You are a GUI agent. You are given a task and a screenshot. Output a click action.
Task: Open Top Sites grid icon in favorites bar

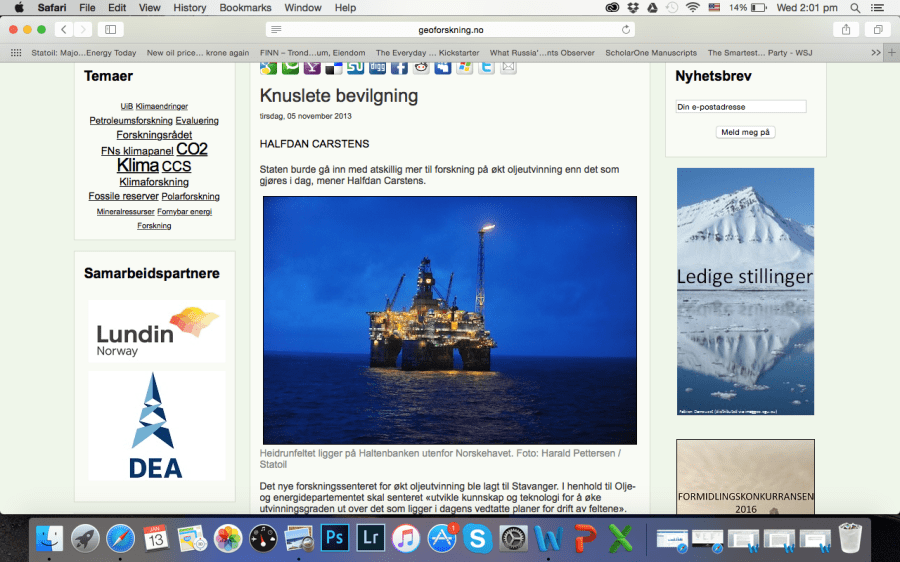[16, 53]
